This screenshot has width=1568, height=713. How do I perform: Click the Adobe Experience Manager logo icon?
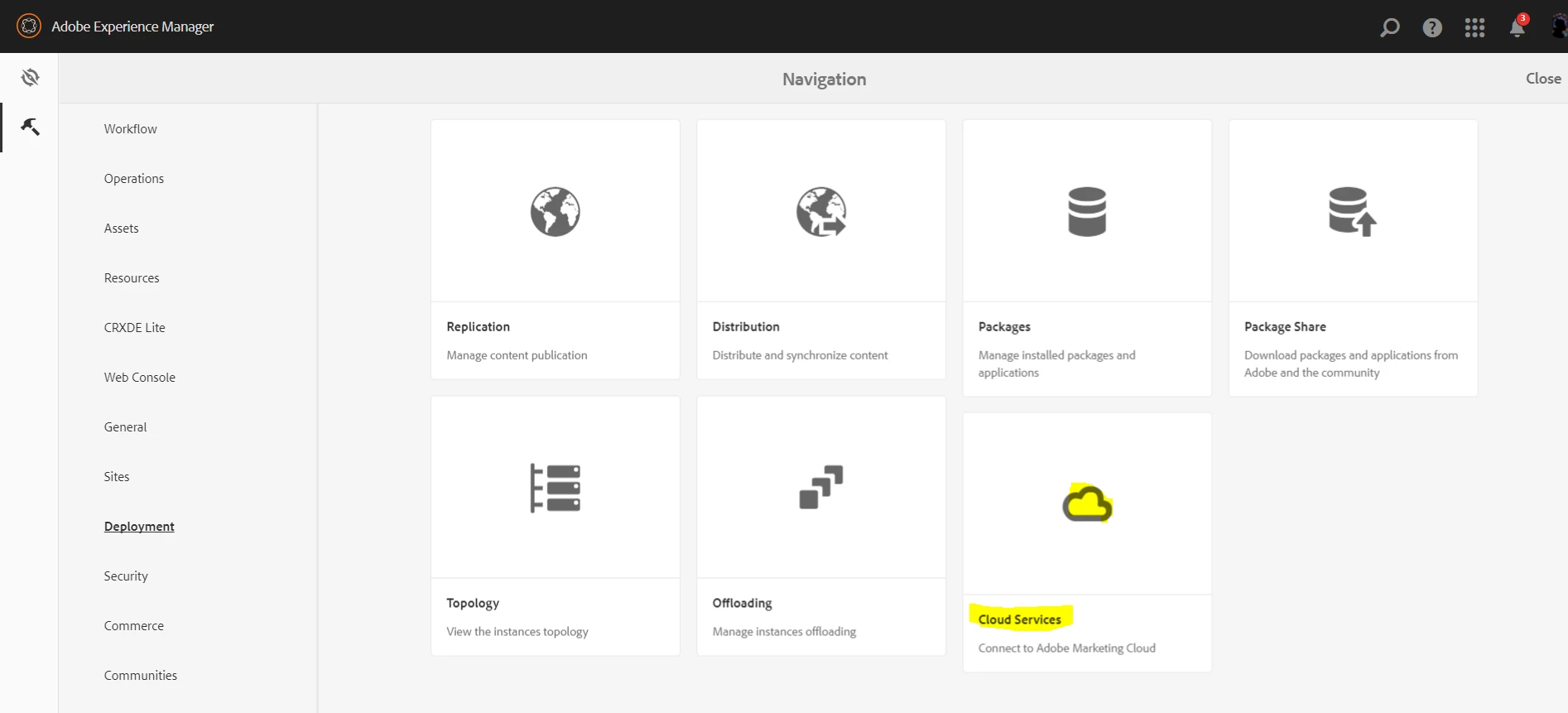(29, 26)
